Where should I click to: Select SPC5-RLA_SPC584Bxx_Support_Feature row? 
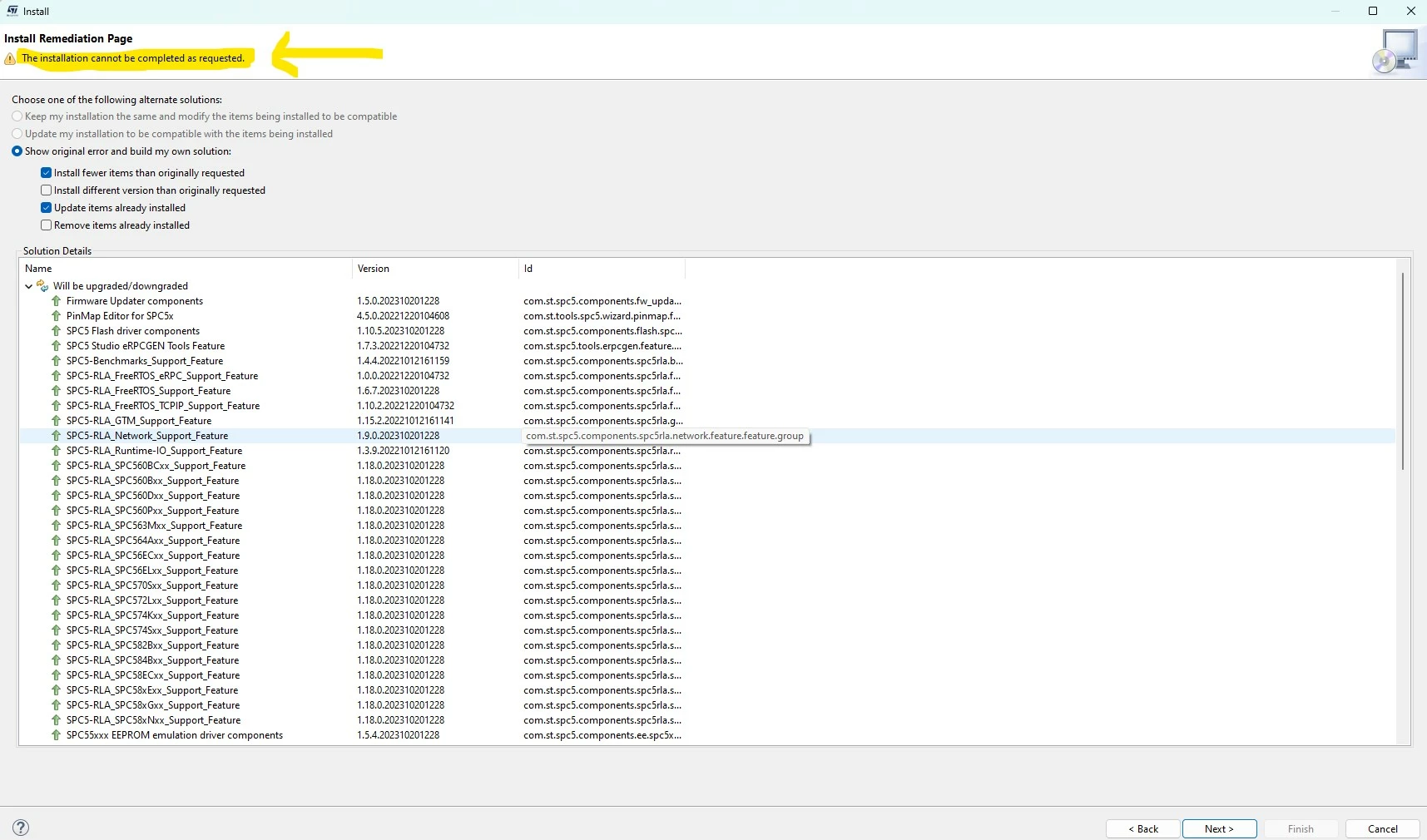707,660
